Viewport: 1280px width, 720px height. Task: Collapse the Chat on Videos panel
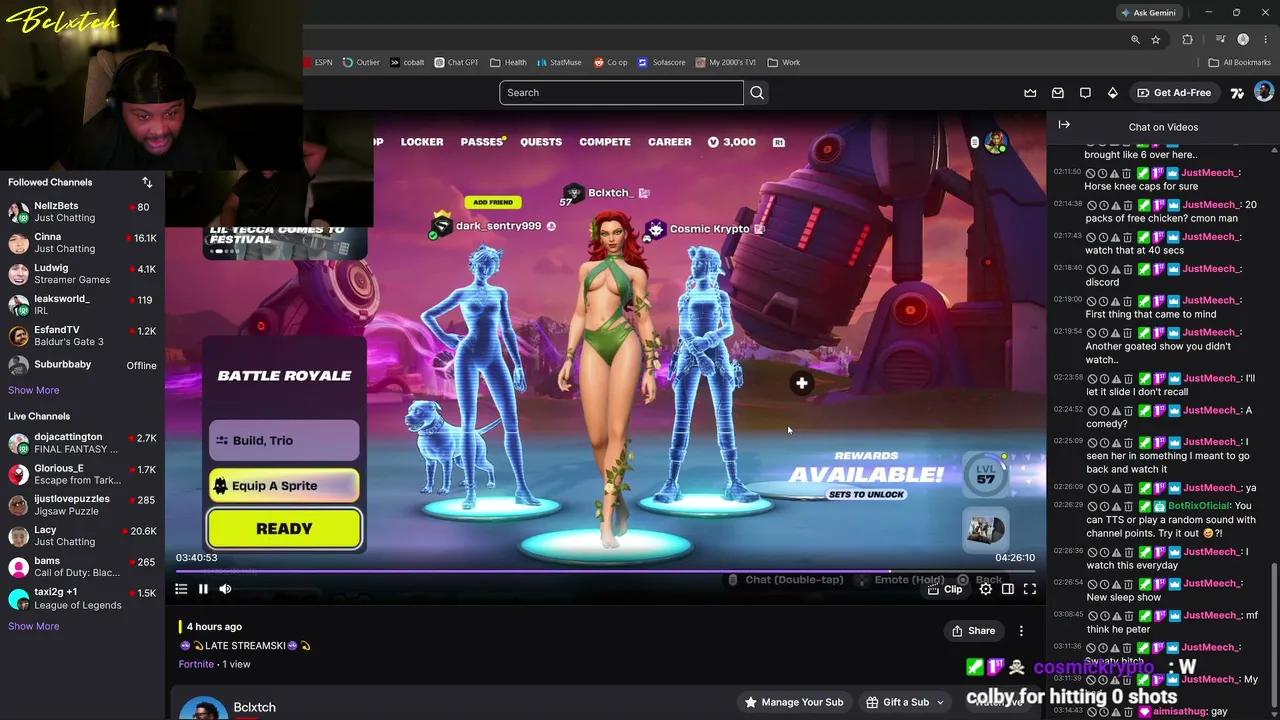pyautogui.click(x=1064, y=125)
